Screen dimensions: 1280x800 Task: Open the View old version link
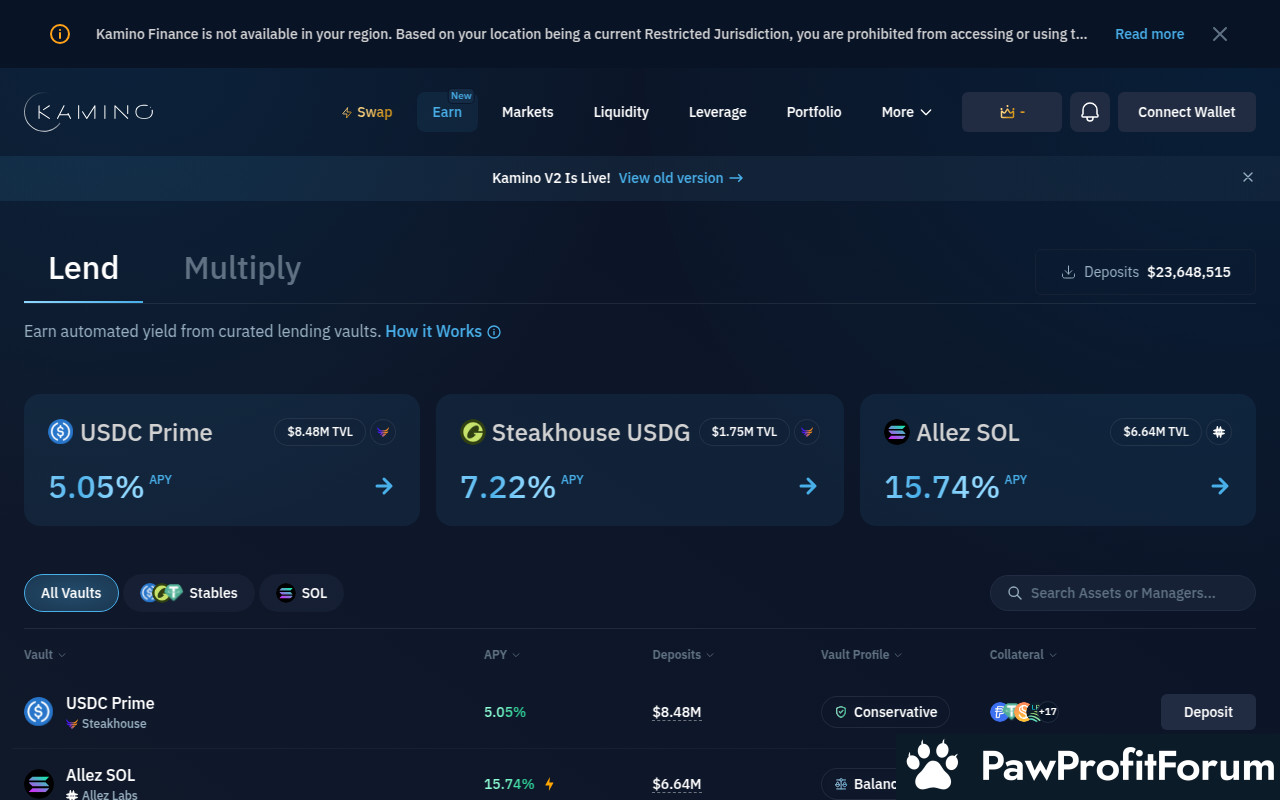point(680,178)
